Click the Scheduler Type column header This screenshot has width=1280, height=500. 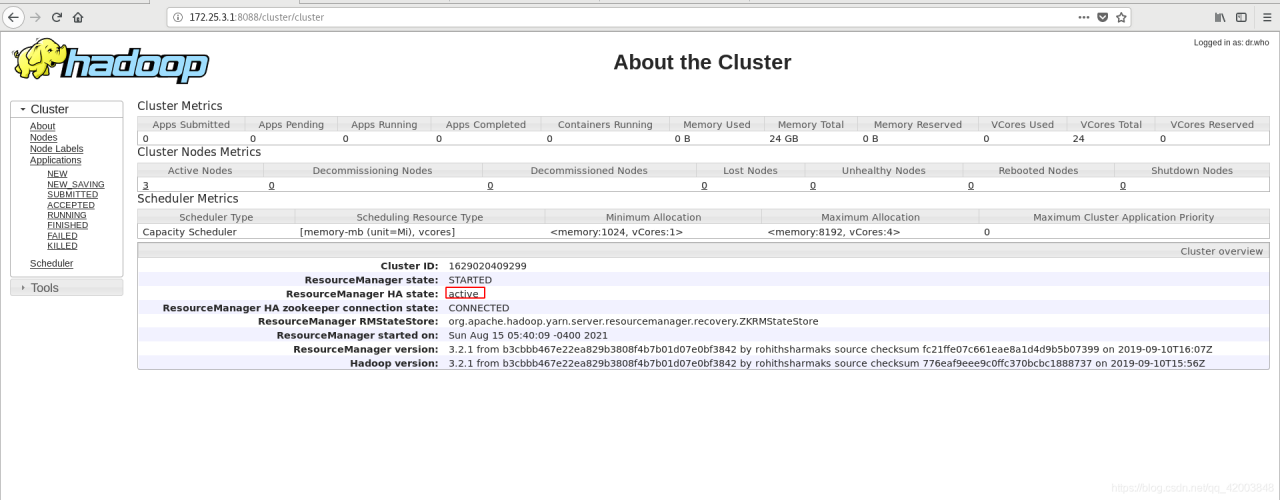216,217
